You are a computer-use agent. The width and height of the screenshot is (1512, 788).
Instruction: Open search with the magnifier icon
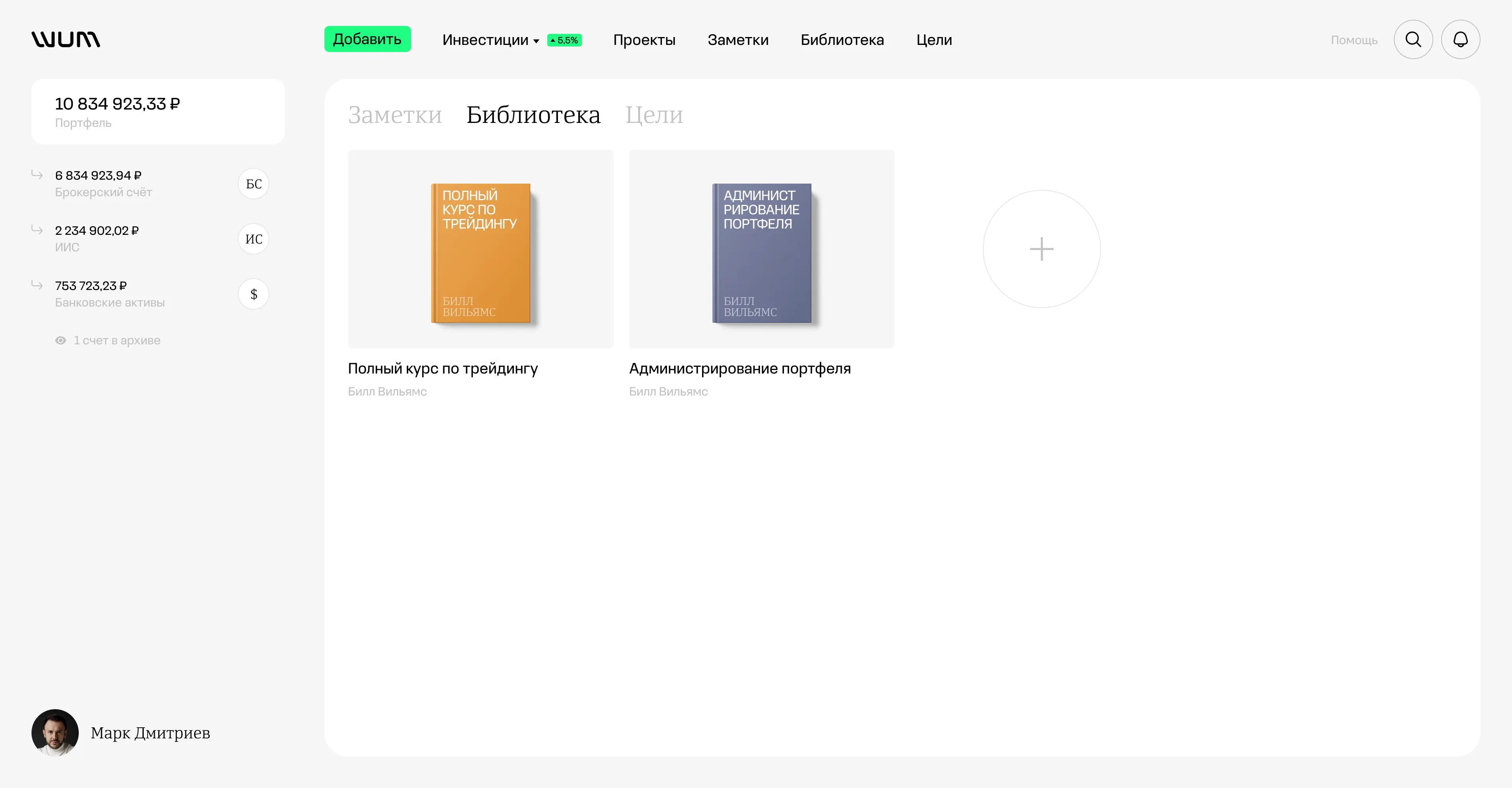tap(1413, 39)
